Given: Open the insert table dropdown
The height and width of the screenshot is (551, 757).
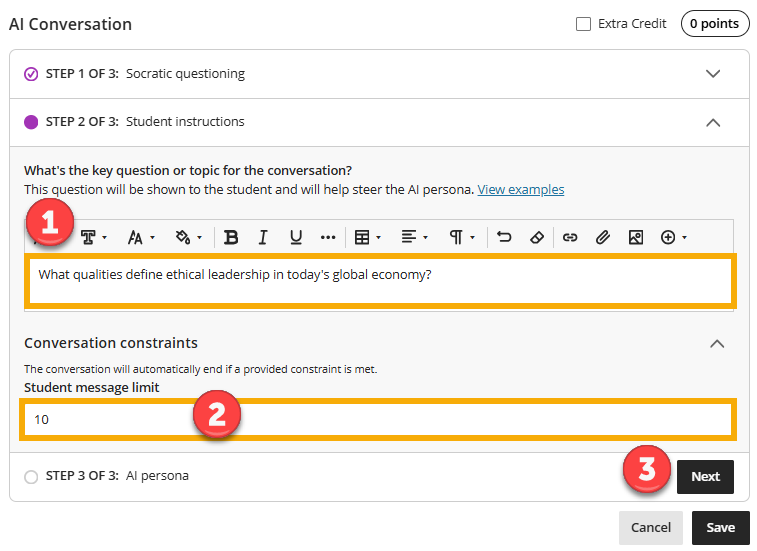Looking at the screenshot, I should coord(367,237).
